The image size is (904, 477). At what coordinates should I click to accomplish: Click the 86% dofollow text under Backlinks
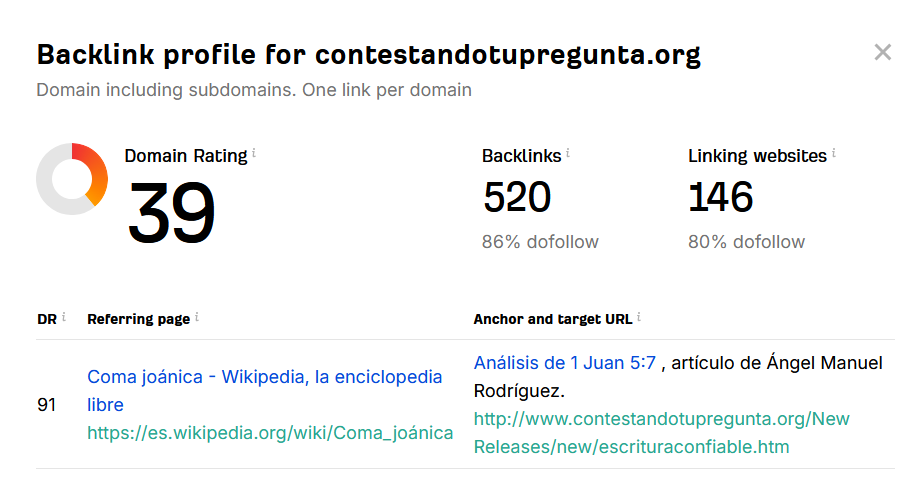(540, 242)
